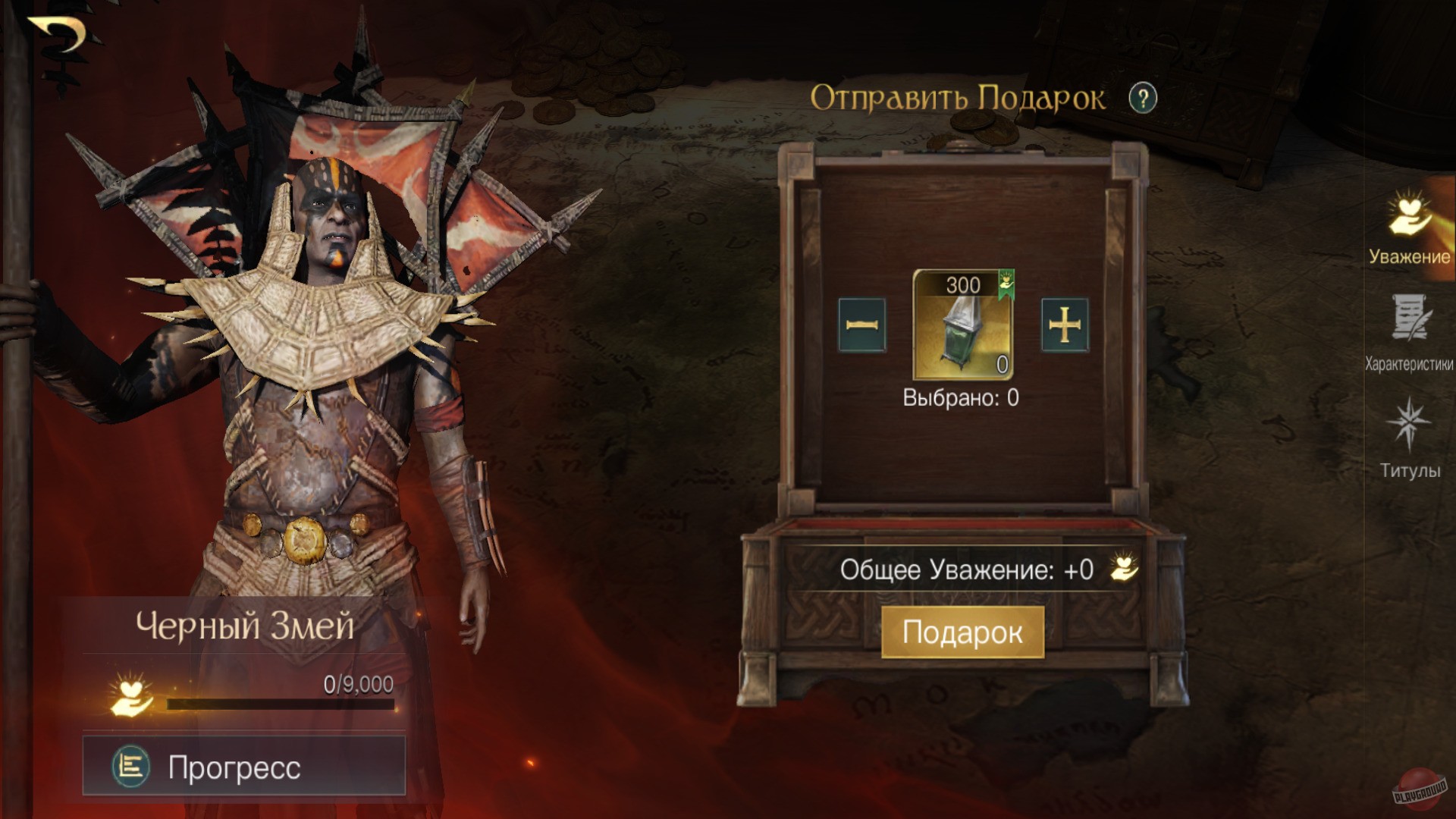Click the Черный Змей name label
This screenshot has width=1456, height=819.
[245, 626]
